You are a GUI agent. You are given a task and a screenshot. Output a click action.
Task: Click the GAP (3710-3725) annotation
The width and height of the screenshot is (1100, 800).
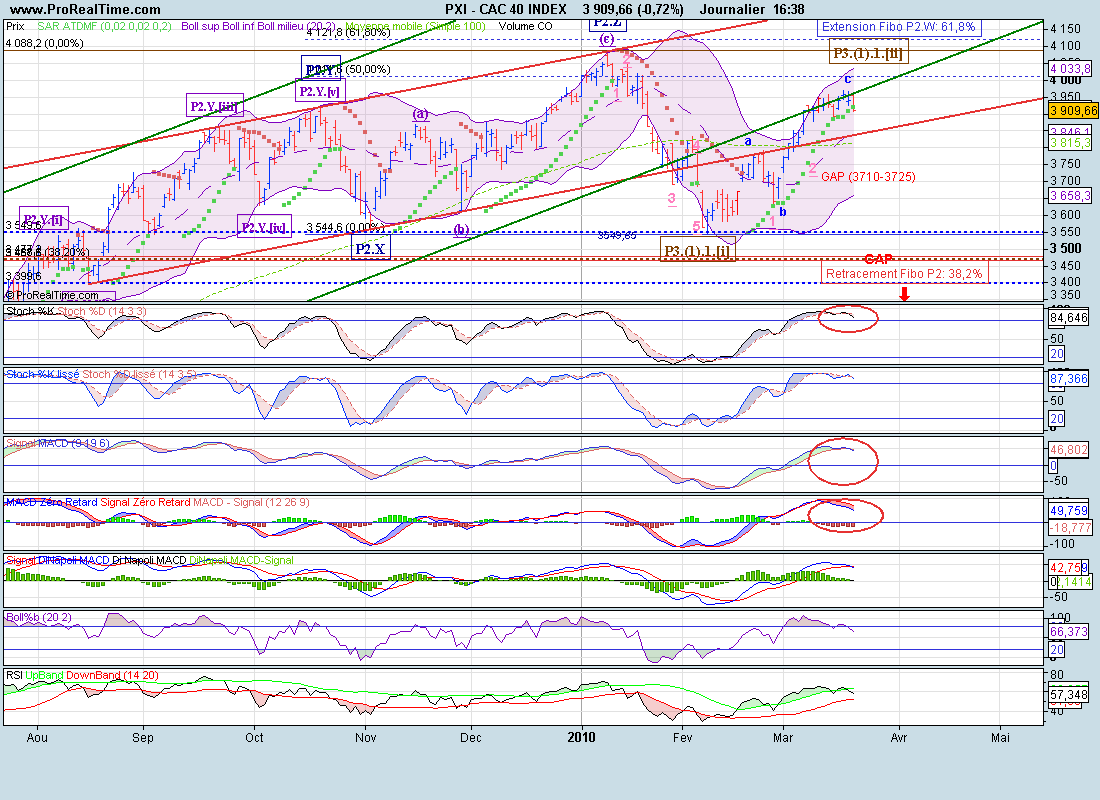pos(868,177)
